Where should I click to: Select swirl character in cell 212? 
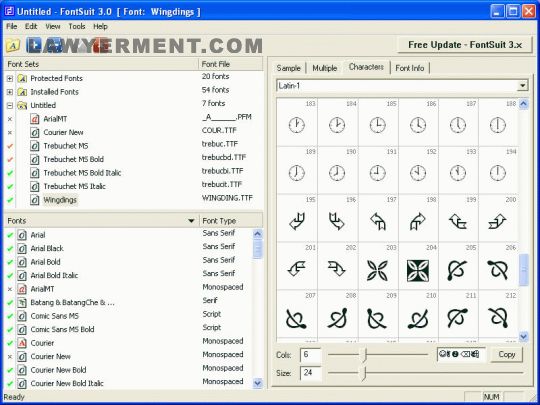coord(498,318)
